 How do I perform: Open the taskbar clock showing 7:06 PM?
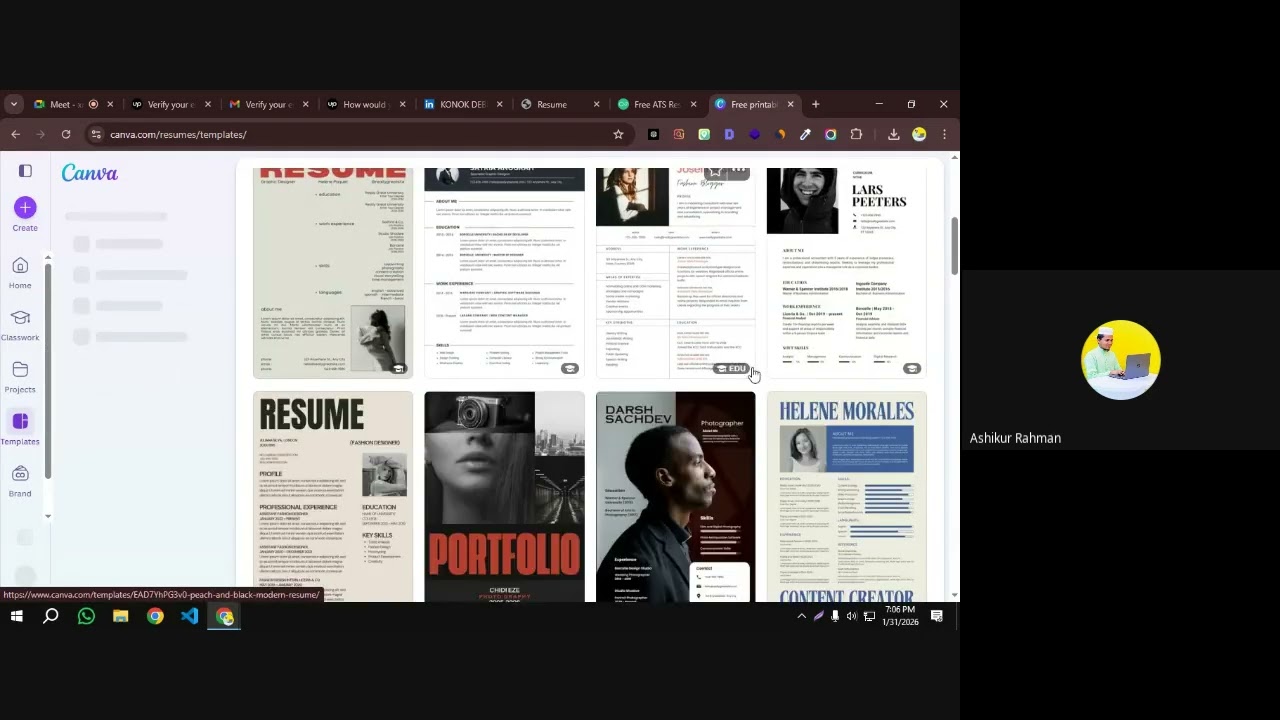900,616
